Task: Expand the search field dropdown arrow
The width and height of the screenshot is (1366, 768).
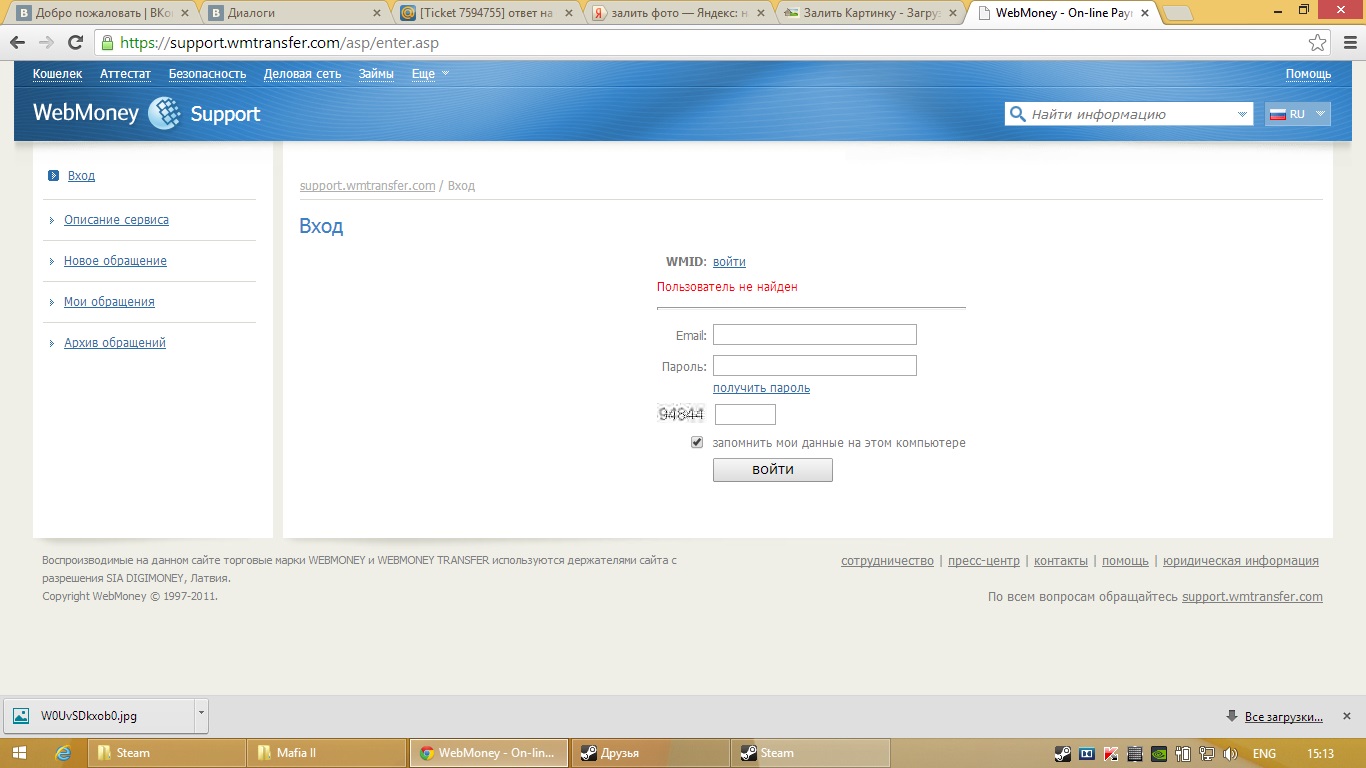Action: pos(1243,114)
